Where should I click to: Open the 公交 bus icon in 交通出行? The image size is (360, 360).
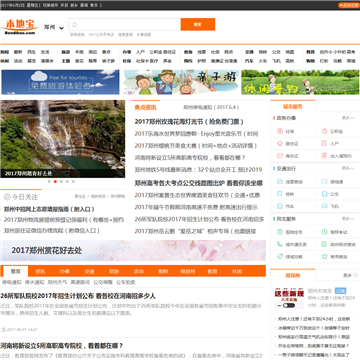click(x=324, y=194)
